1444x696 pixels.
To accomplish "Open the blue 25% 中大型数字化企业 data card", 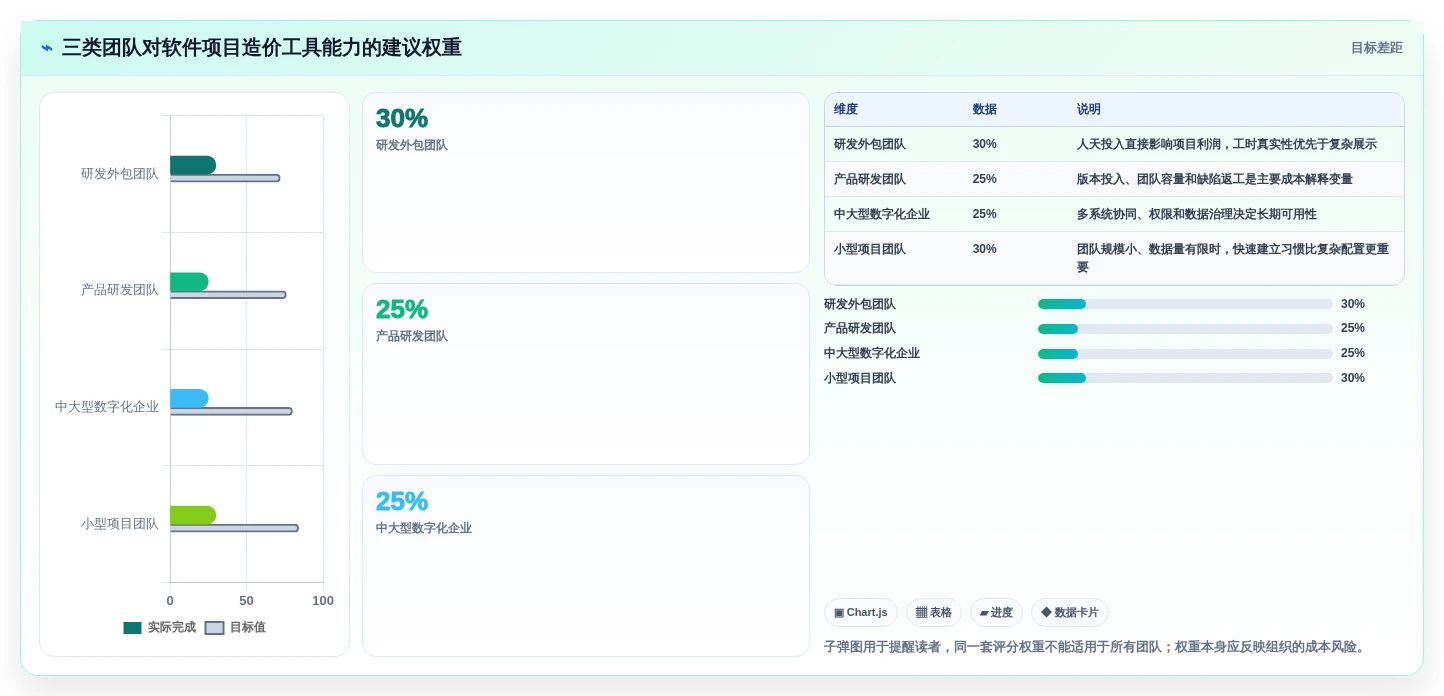I will click(x=586, y=566).
